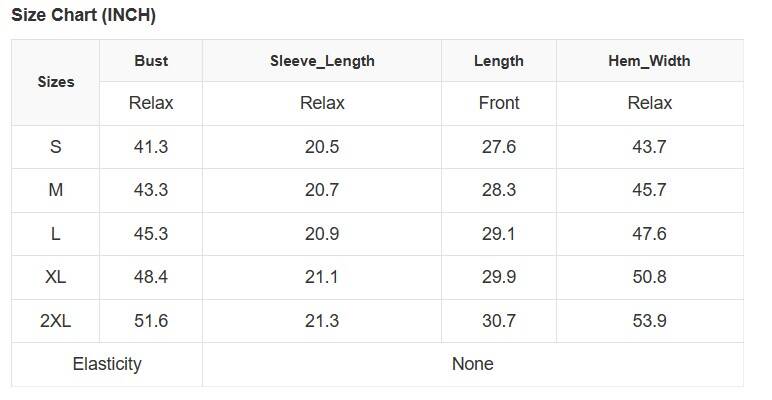772x400 pixels.
Task: Select the size S row label
Action: (x=56, y=147)
